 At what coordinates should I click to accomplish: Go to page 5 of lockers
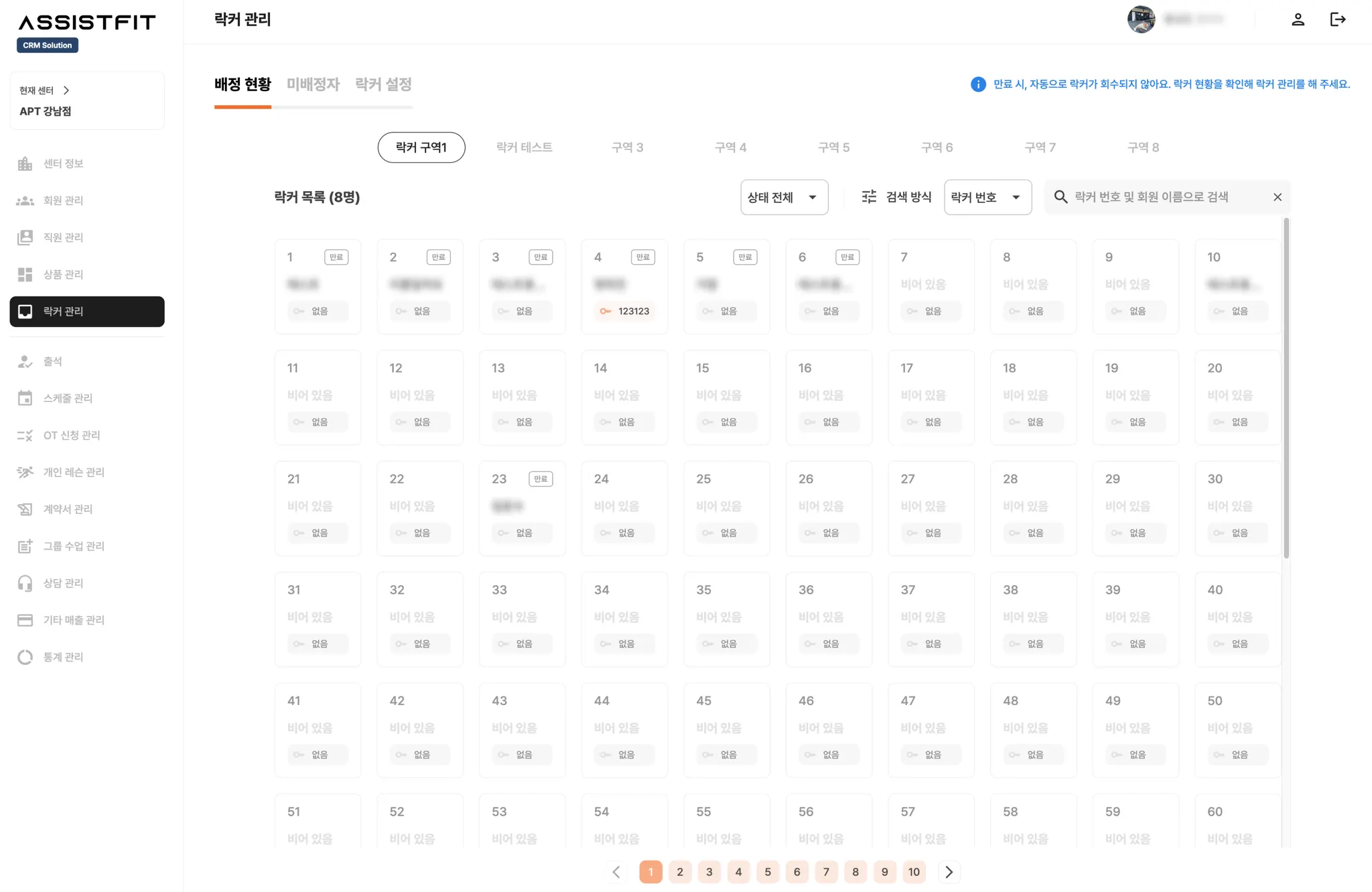tap(768, 872)
